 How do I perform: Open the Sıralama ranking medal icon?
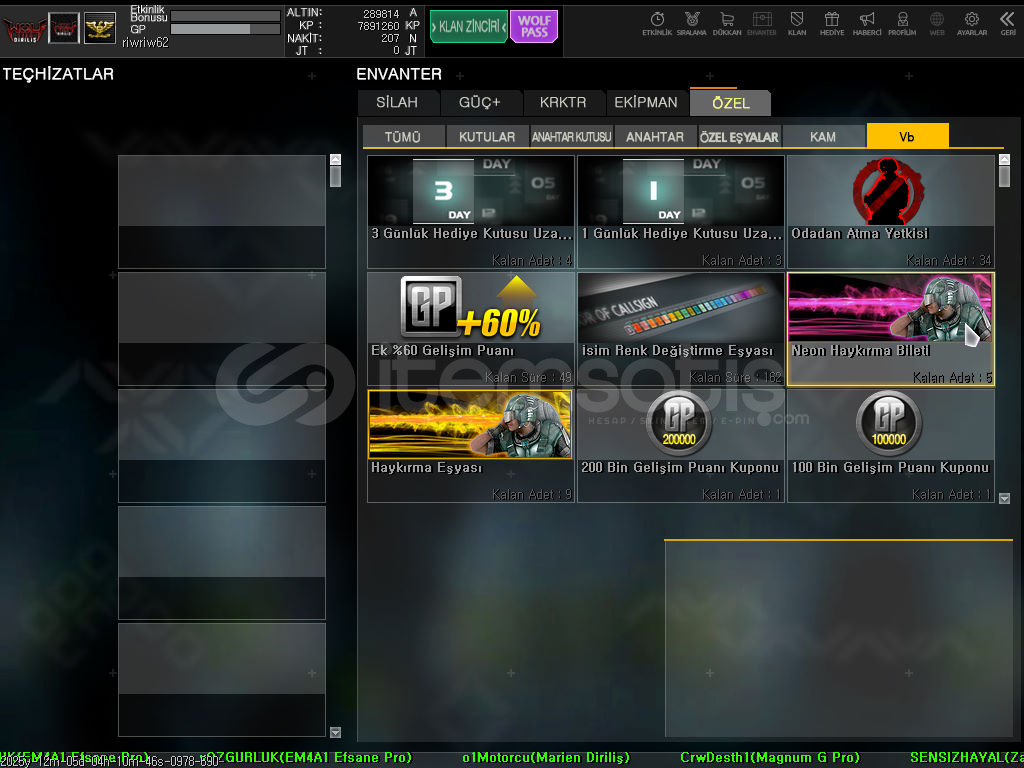692,21
